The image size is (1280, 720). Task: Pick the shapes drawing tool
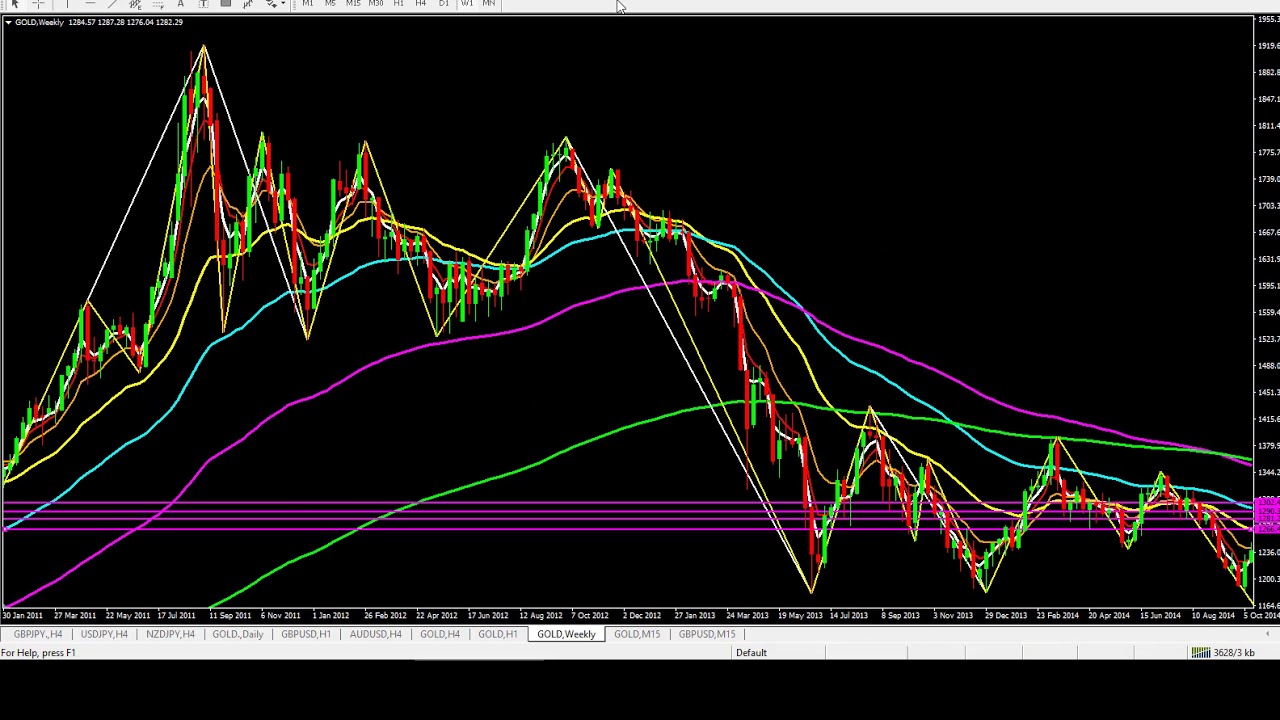click(x=226, y=4)
